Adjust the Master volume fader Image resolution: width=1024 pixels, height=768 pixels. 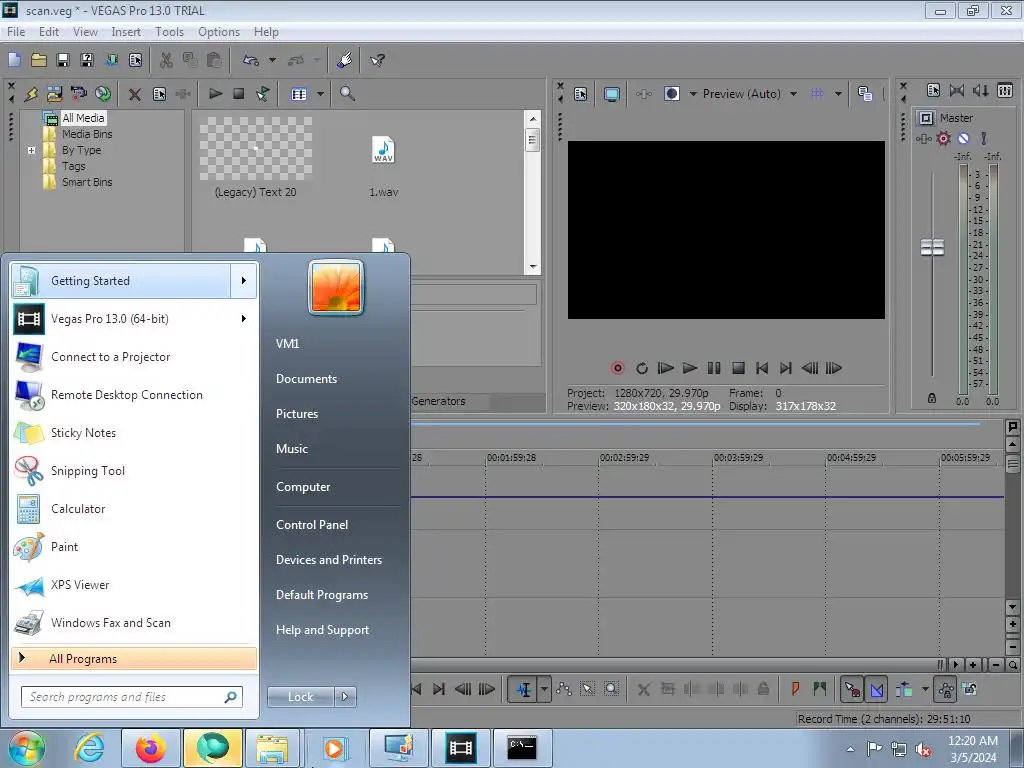pyautogui.click(x=932, y=248)
